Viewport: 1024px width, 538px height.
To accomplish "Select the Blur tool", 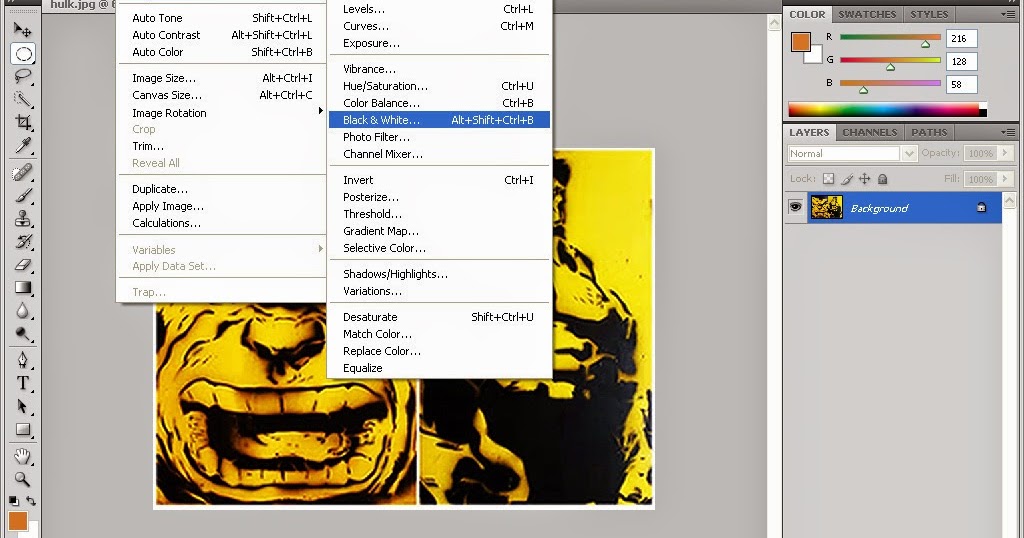I will pos(22,311).
